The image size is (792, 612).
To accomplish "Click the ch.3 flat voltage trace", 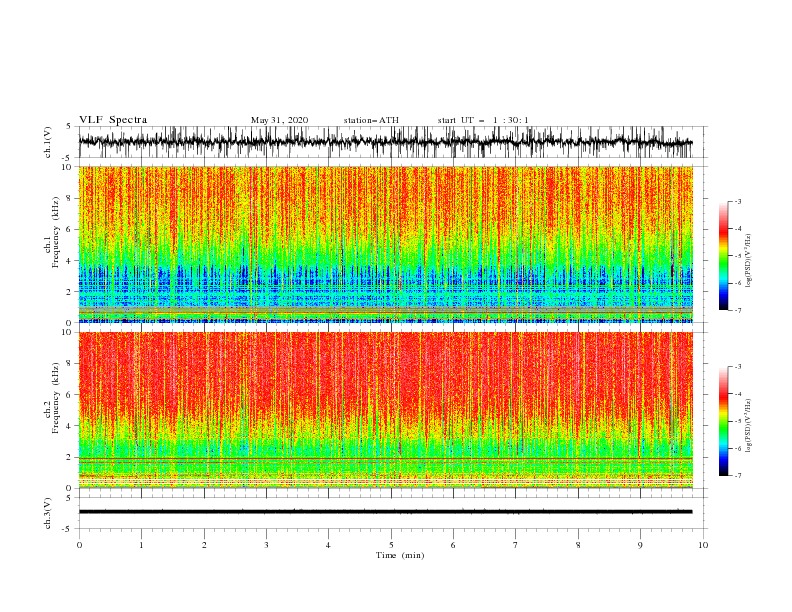I will [x=385, y=512].
